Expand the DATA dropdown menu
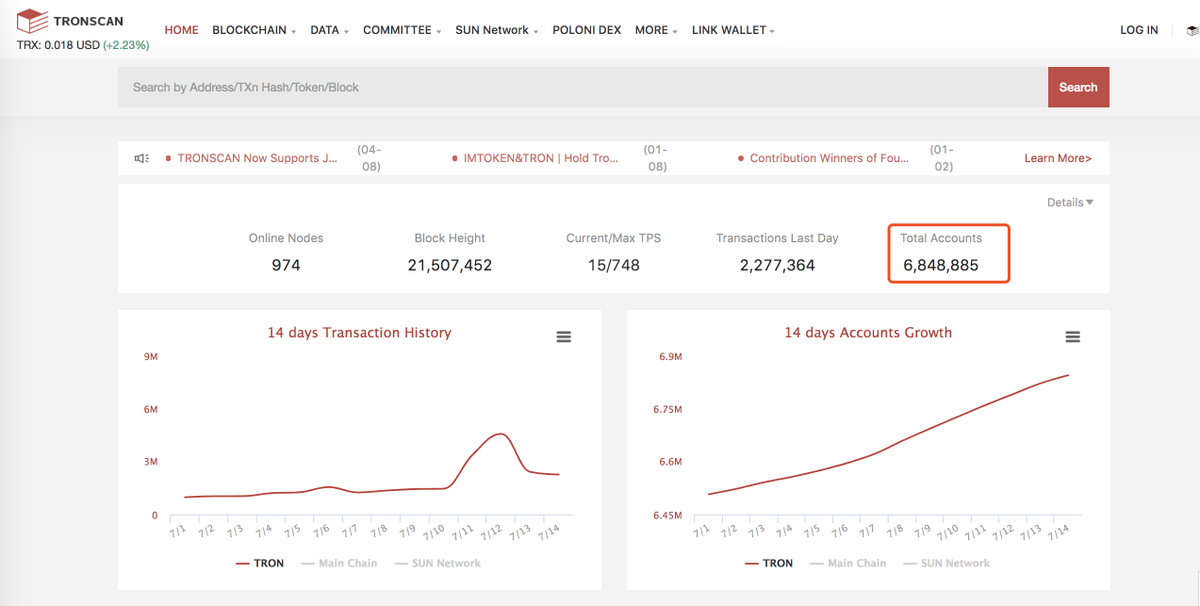The height and width of the screenshot is (606, 1200). click(329, 30)
